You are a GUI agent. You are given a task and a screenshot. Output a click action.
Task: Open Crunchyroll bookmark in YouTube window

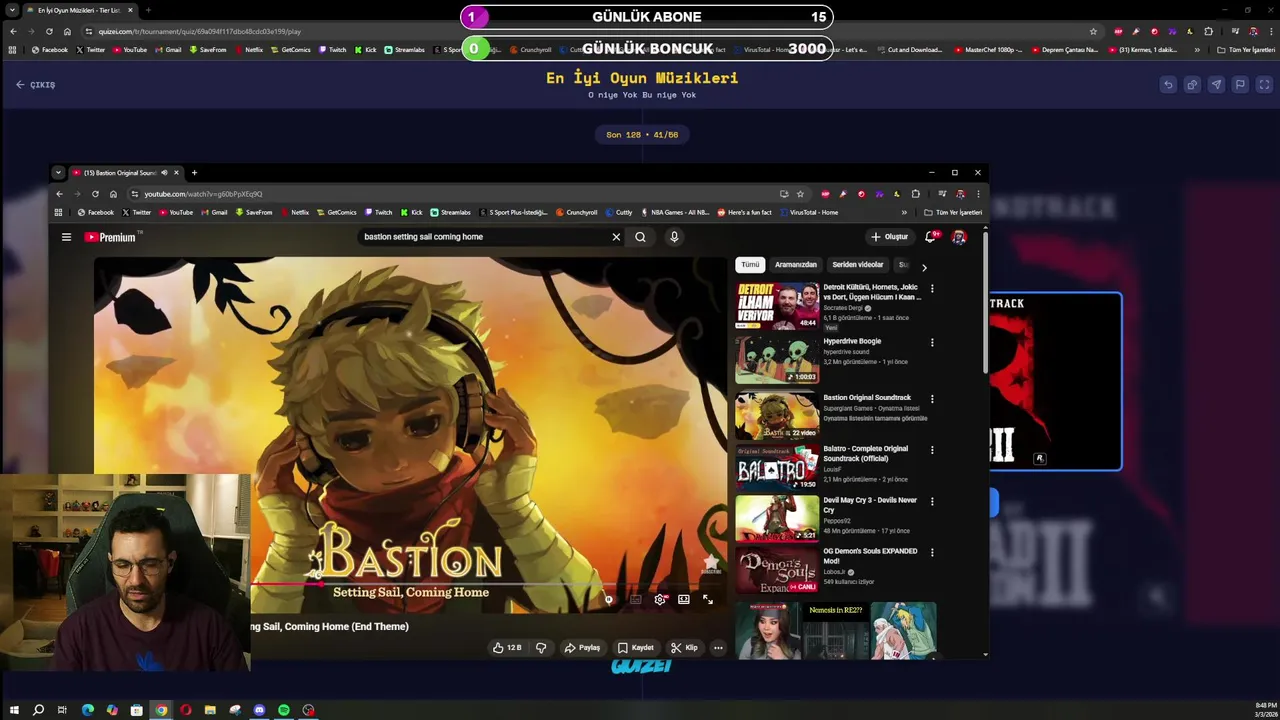(576, 212)
